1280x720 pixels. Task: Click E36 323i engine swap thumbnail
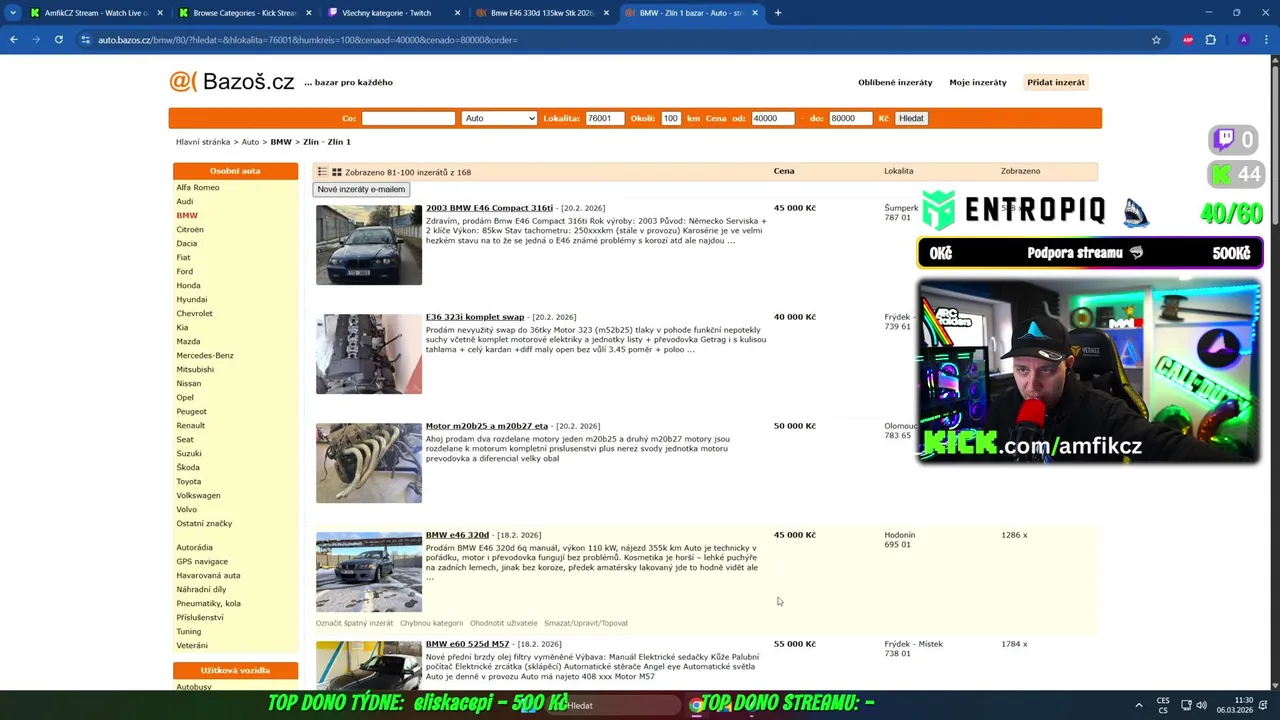(x=369, y=354)
